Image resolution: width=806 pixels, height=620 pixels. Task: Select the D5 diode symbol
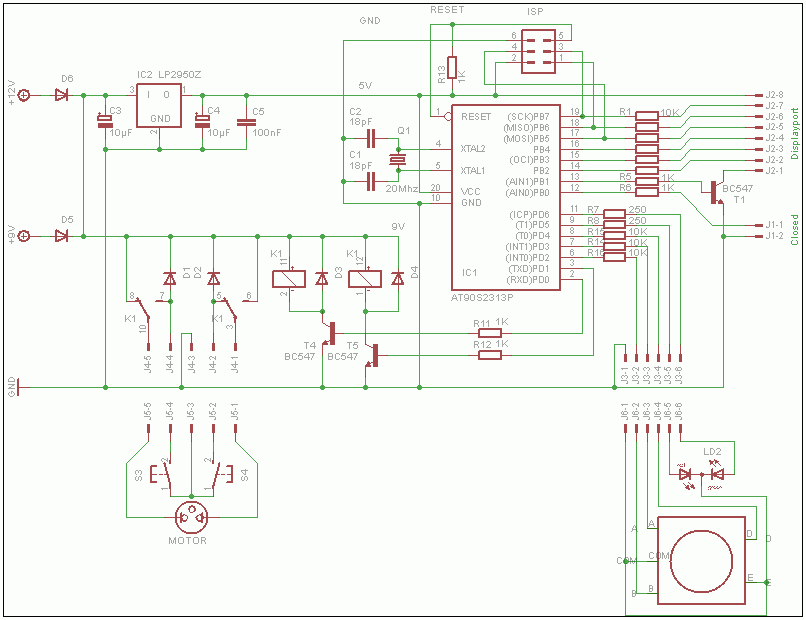click(62, 236)
